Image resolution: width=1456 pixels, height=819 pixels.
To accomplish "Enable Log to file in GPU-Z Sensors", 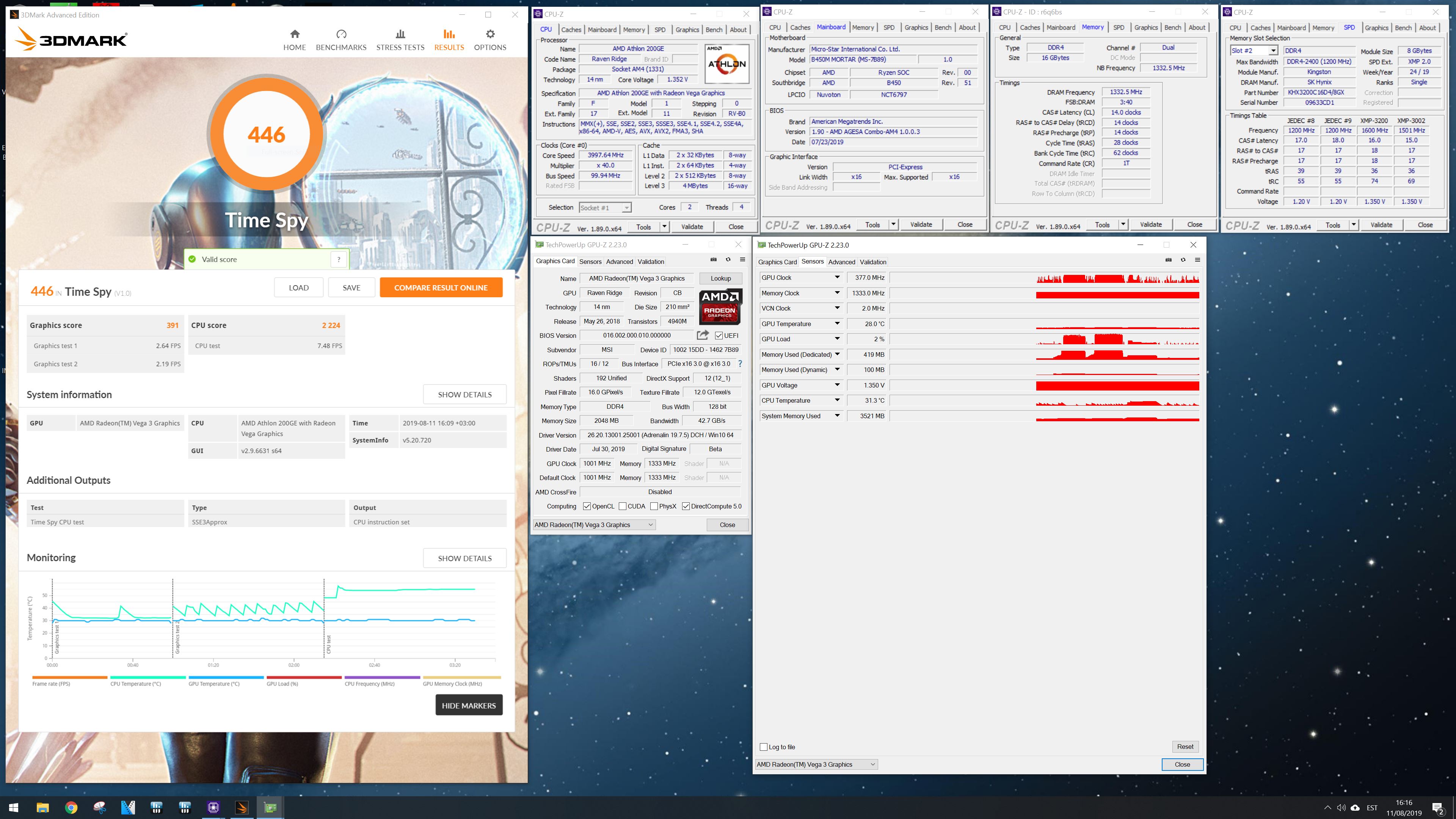I will 764,747.
